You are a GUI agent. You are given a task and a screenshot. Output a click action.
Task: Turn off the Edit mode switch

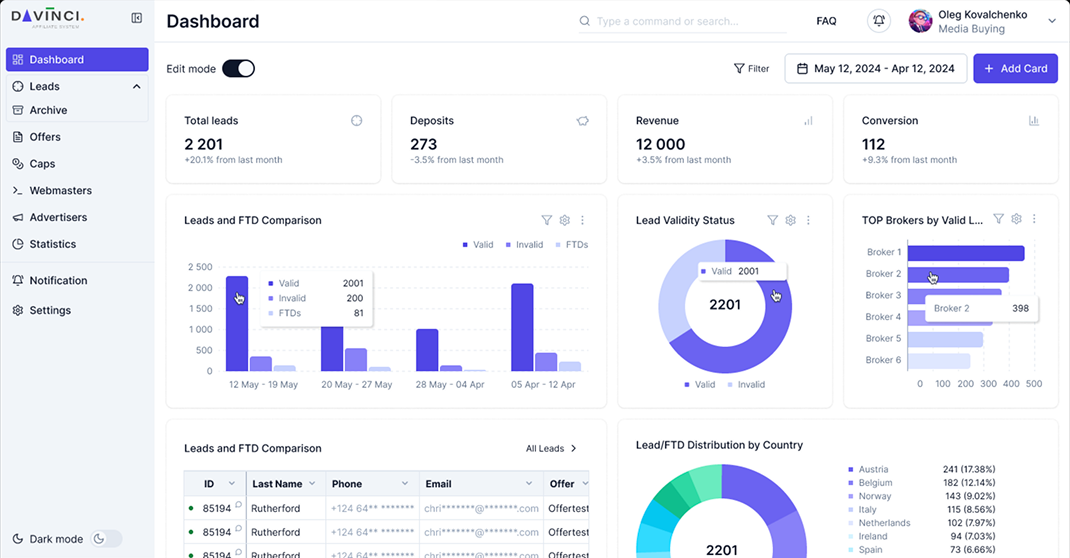tap(238, 68)
